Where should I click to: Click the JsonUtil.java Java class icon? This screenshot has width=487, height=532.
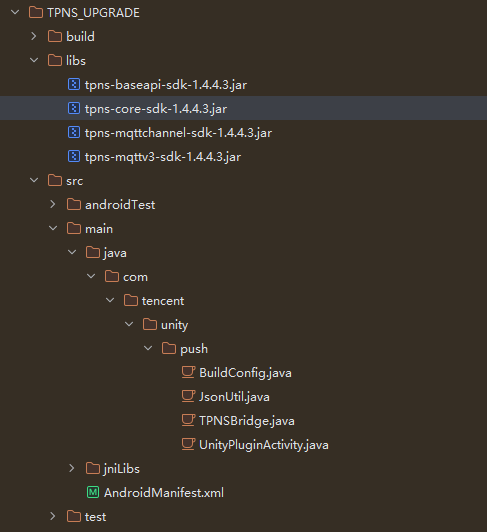tap(188, 396)
